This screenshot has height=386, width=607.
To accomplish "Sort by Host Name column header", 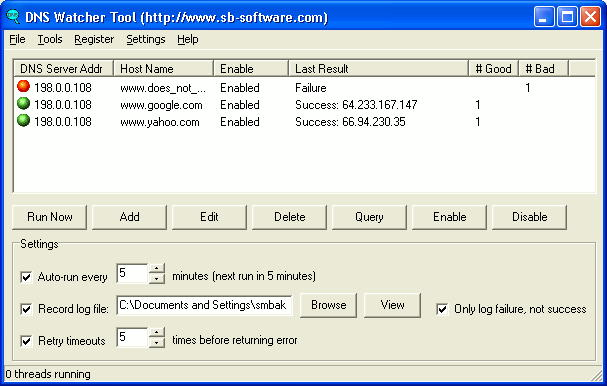I will coord(163,69).
